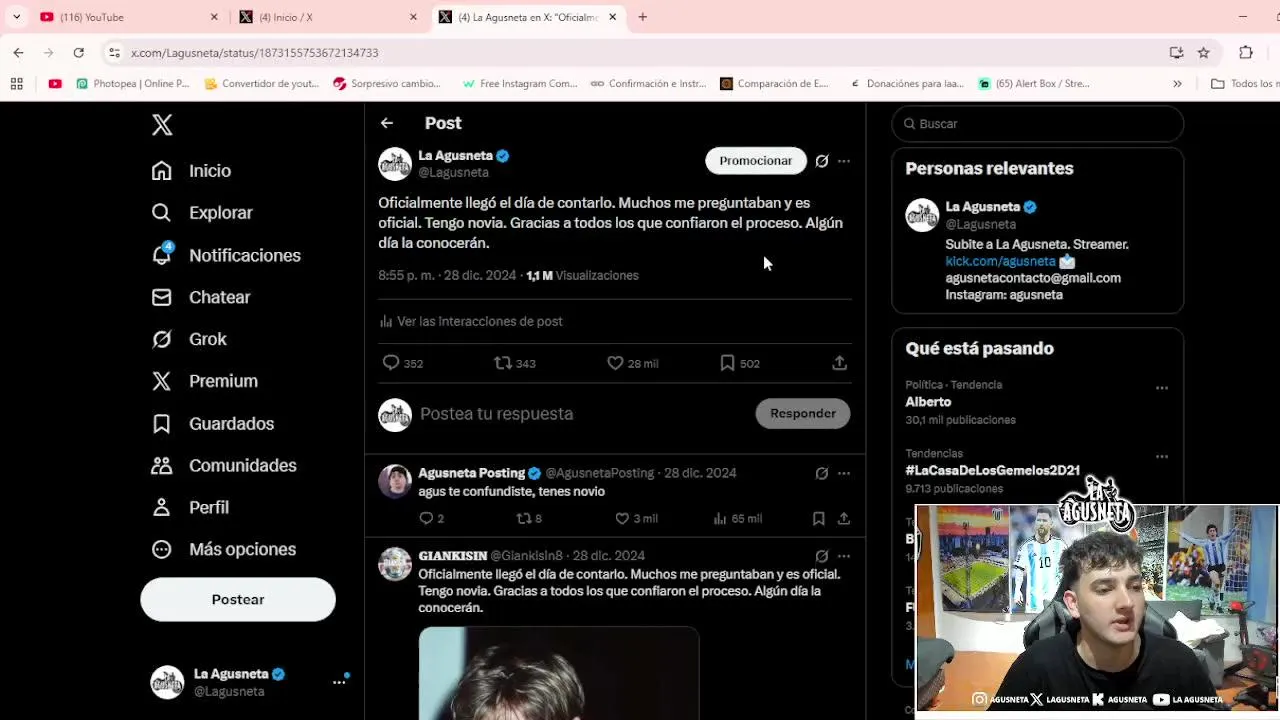Open kick.com/agusneta link
Screen dimensions: 1280x720
[x=1001, y=261]
